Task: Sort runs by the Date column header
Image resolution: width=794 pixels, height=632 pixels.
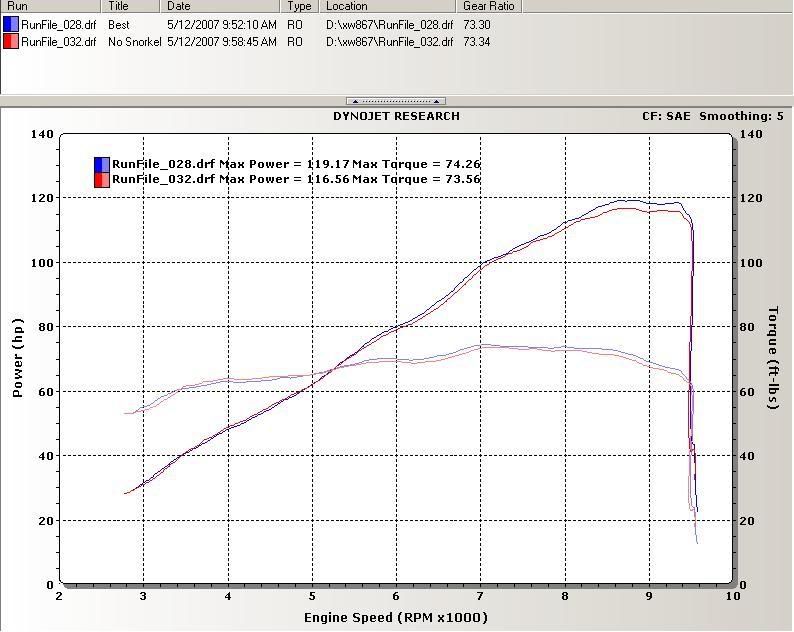Action: (x=220, y=6)
